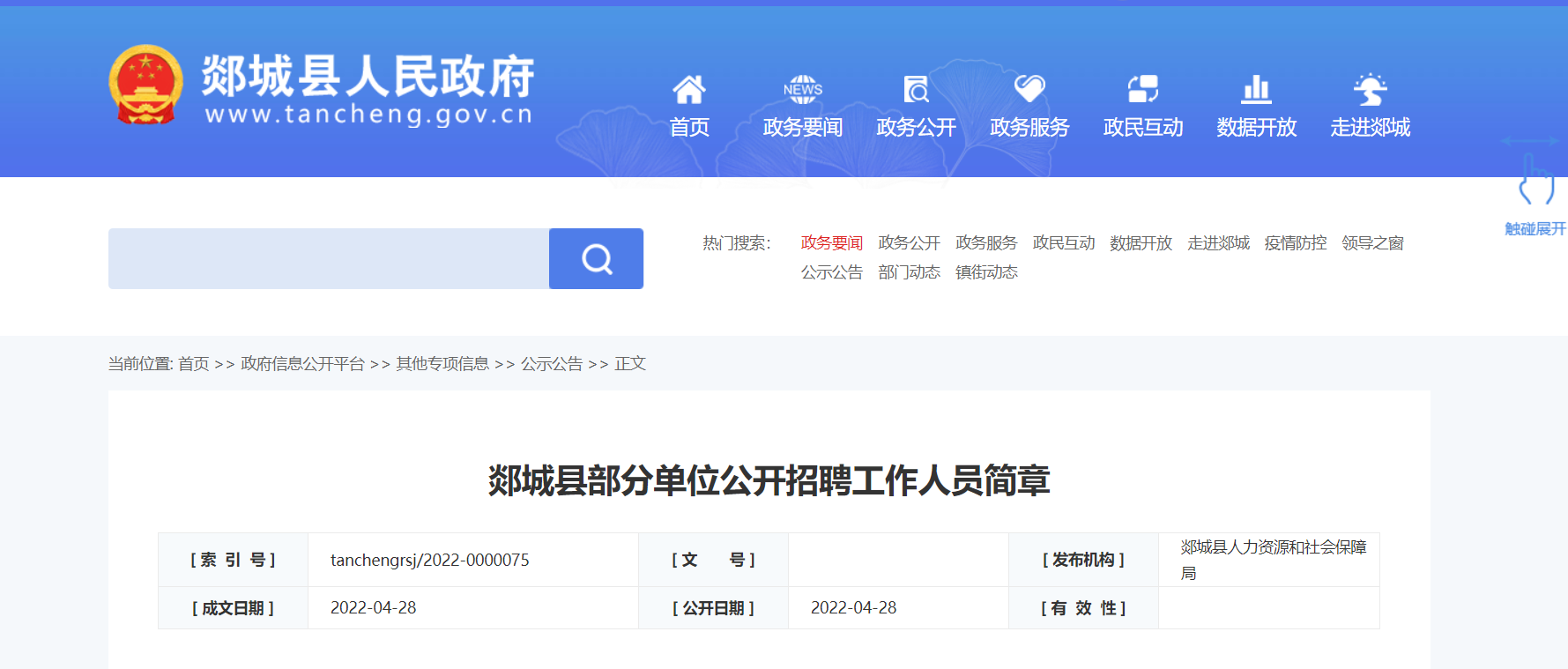Click the 政务服务 heart icon
Screen dimensions: 1568x669
click(x=1029, y=89)
